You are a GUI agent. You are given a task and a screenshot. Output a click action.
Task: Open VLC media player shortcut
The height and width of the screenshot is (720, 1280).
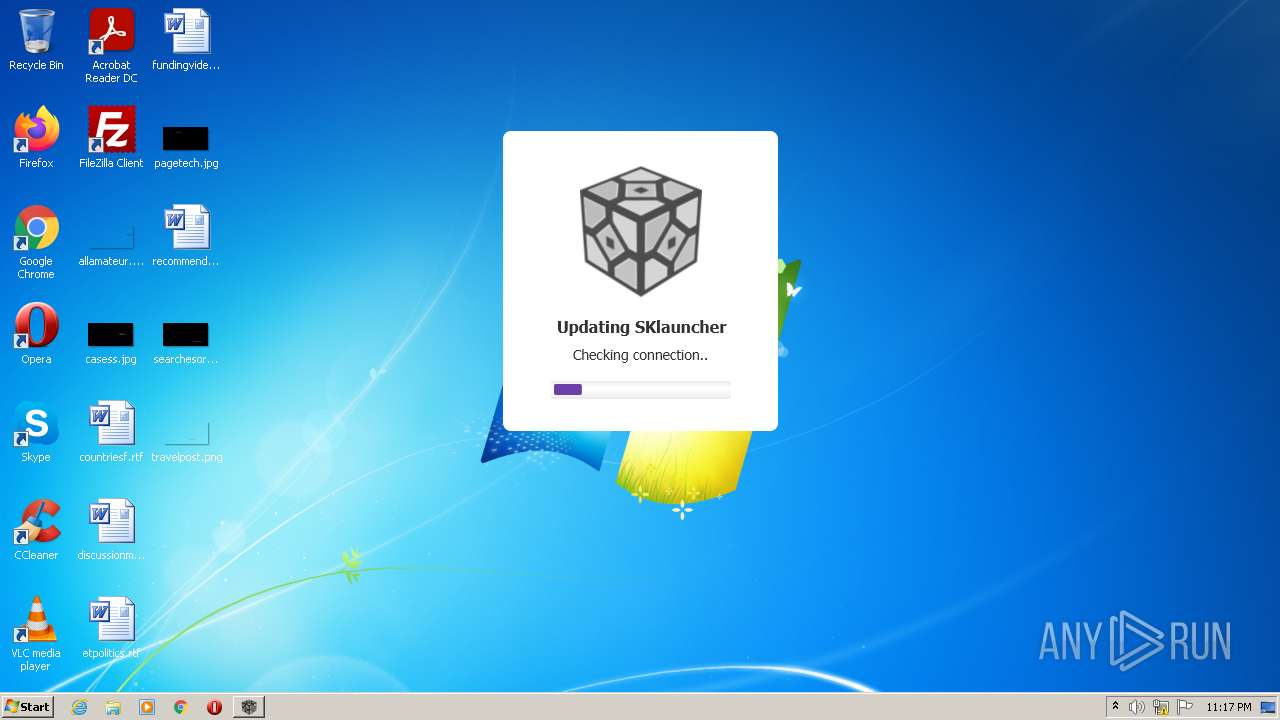click(36, 634)
